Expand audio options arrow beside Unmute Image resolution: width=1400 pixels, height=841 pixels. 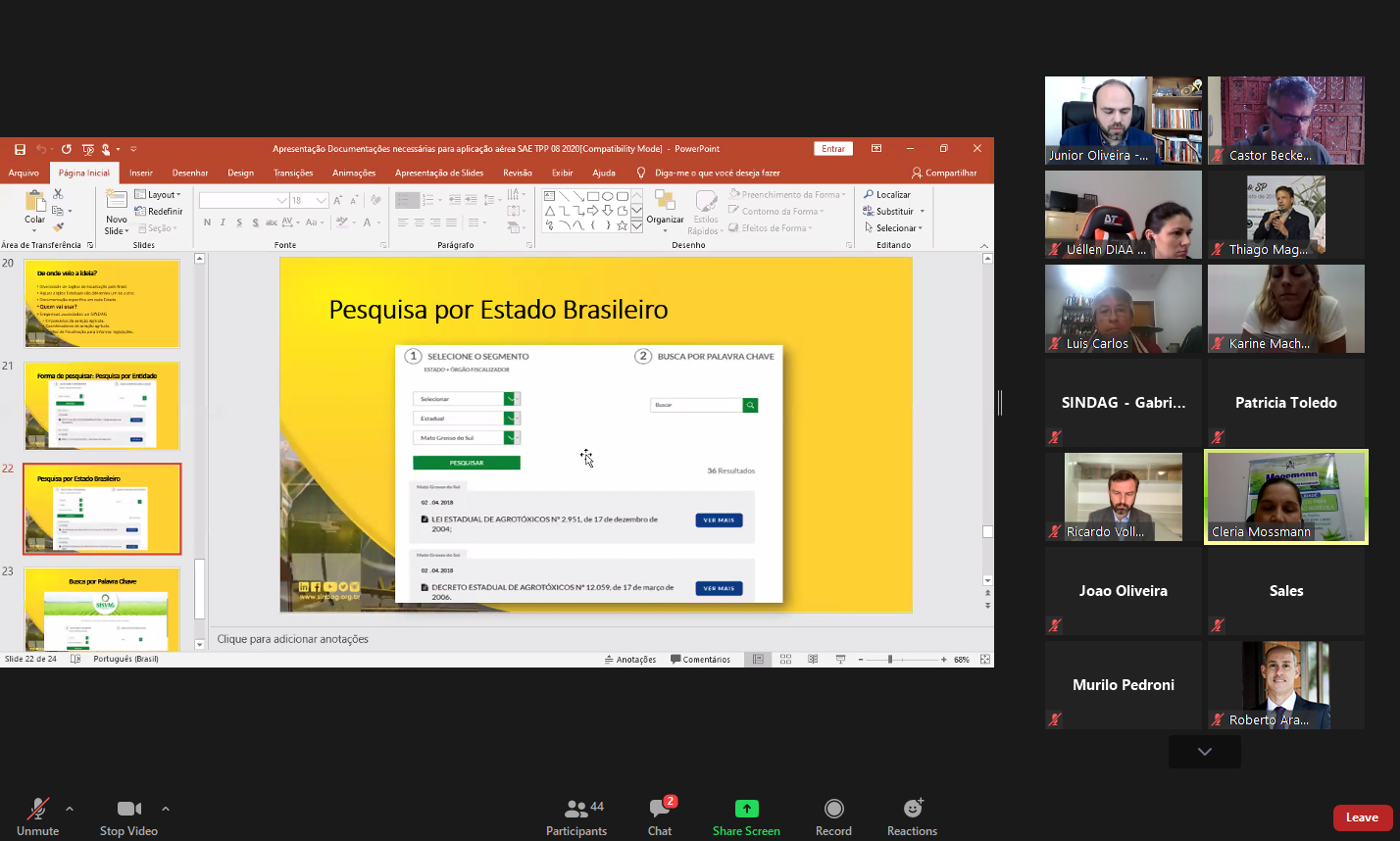pyautogui.click(x=70, y=809)
